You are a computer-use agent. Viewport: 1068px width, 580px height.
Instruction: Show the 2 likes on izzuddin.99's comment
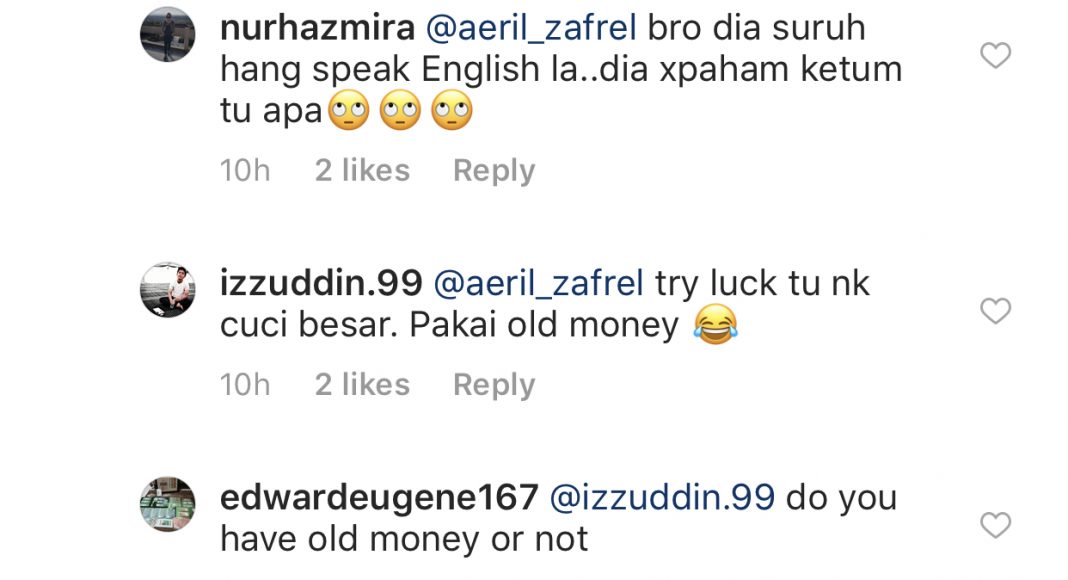[362, 385]
